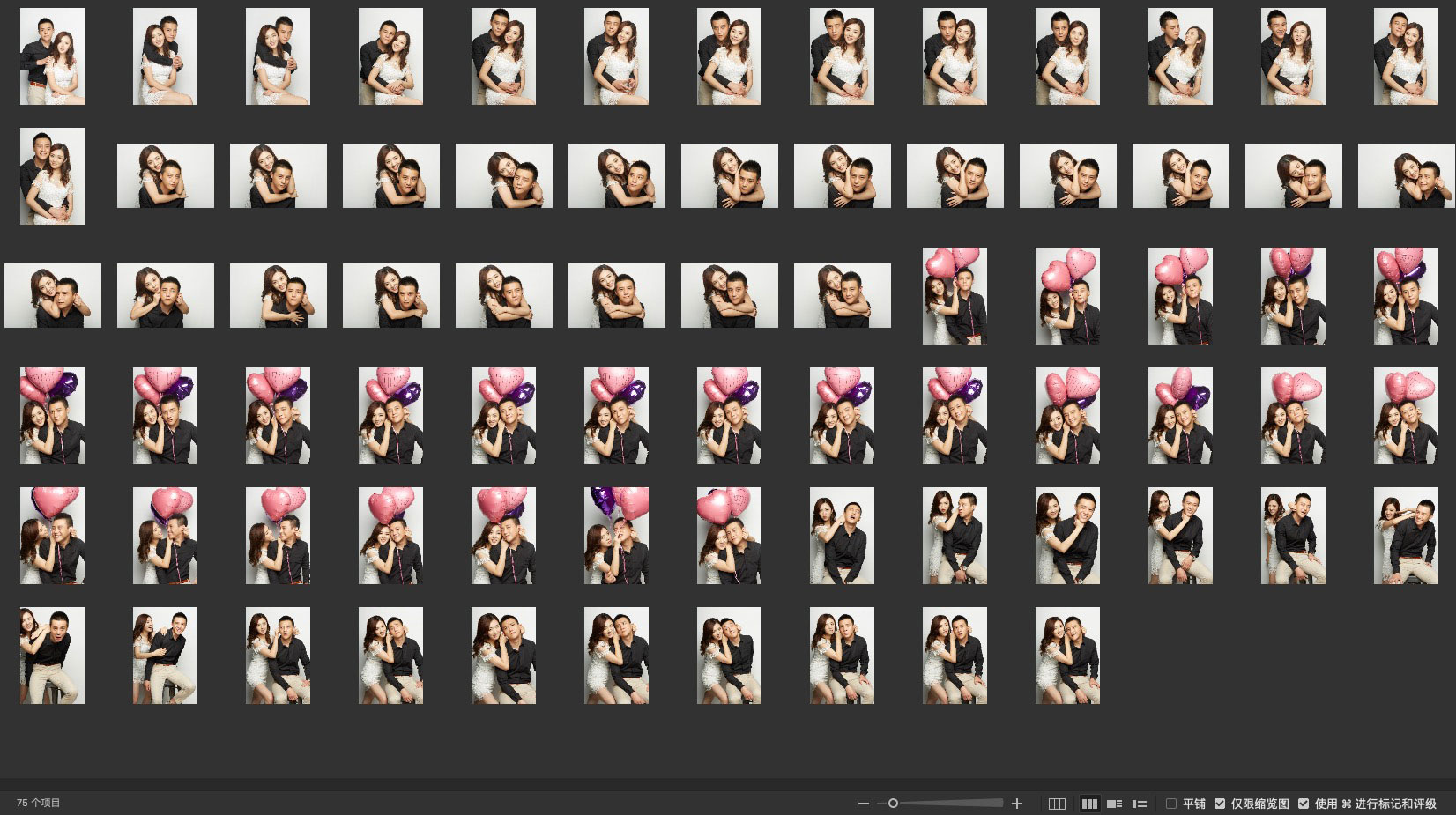Select the first landscape photo in second row
Viewport: 1456px width, 815px height.
(166, 176)
